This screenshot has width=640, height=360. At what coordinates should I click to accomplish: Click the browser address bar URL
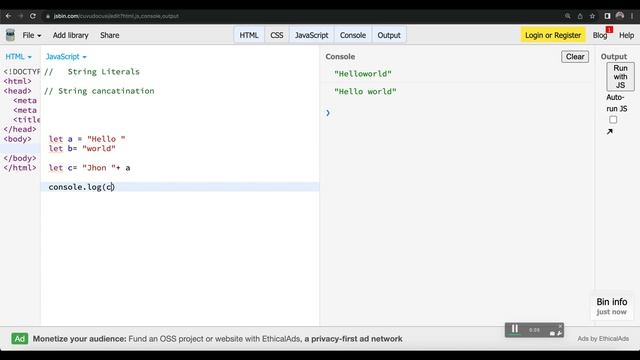(x=116, y=16)
